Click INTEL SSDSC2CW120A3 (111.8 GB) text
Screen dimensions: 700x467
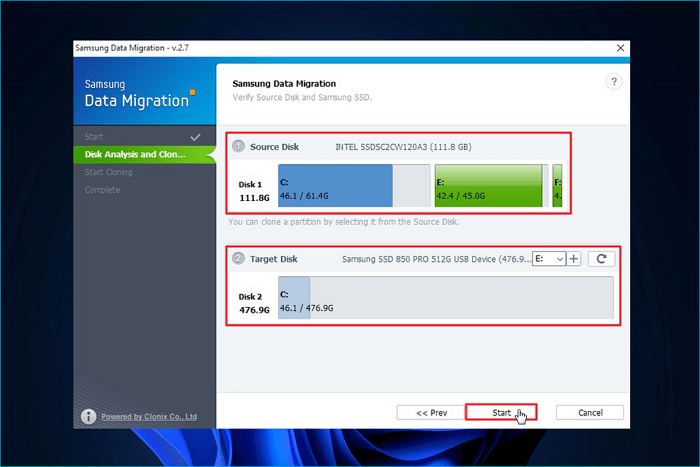(x=403, y=147)
